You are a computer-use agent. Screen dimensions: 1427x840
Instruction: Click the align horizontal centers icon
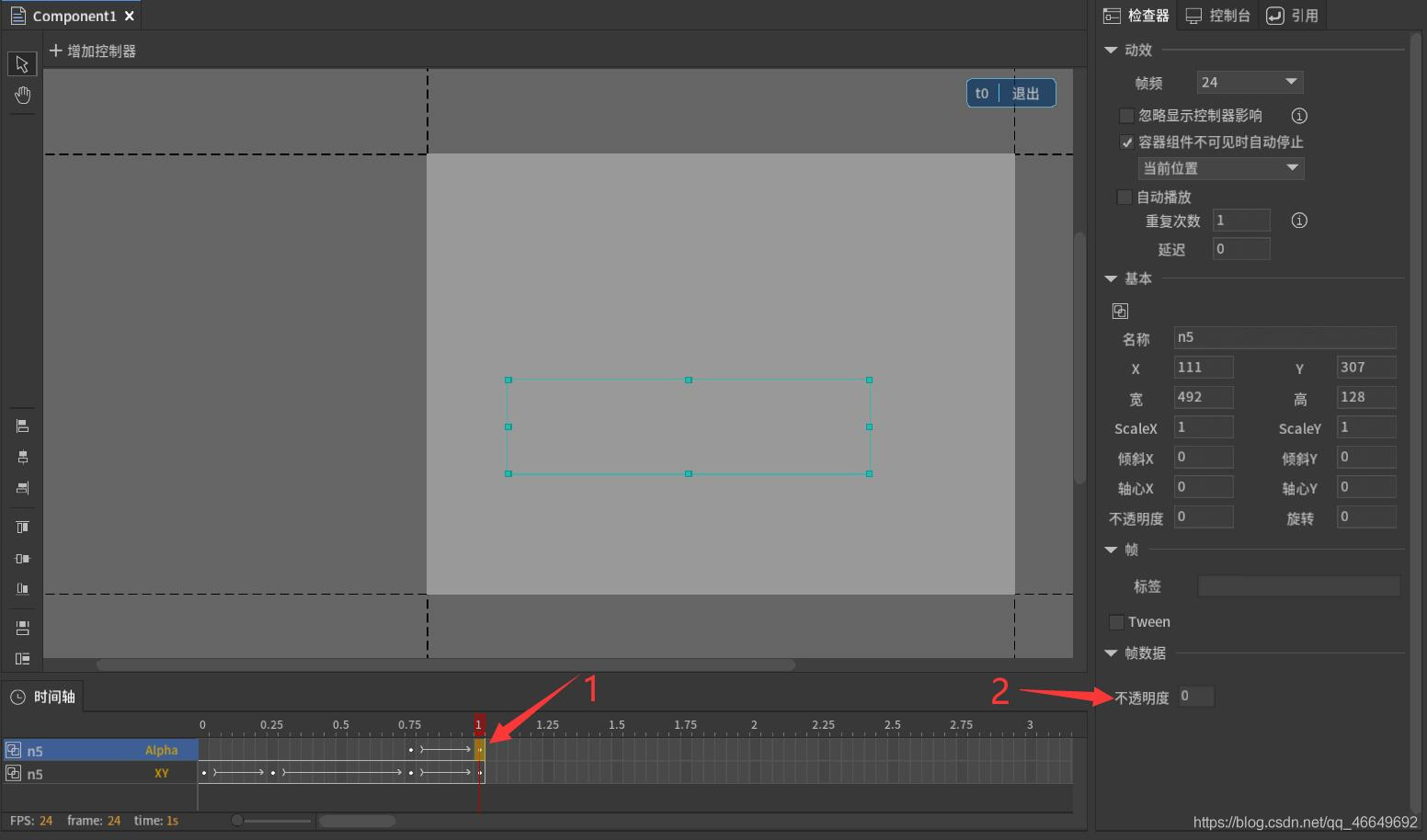pos(22,457)
